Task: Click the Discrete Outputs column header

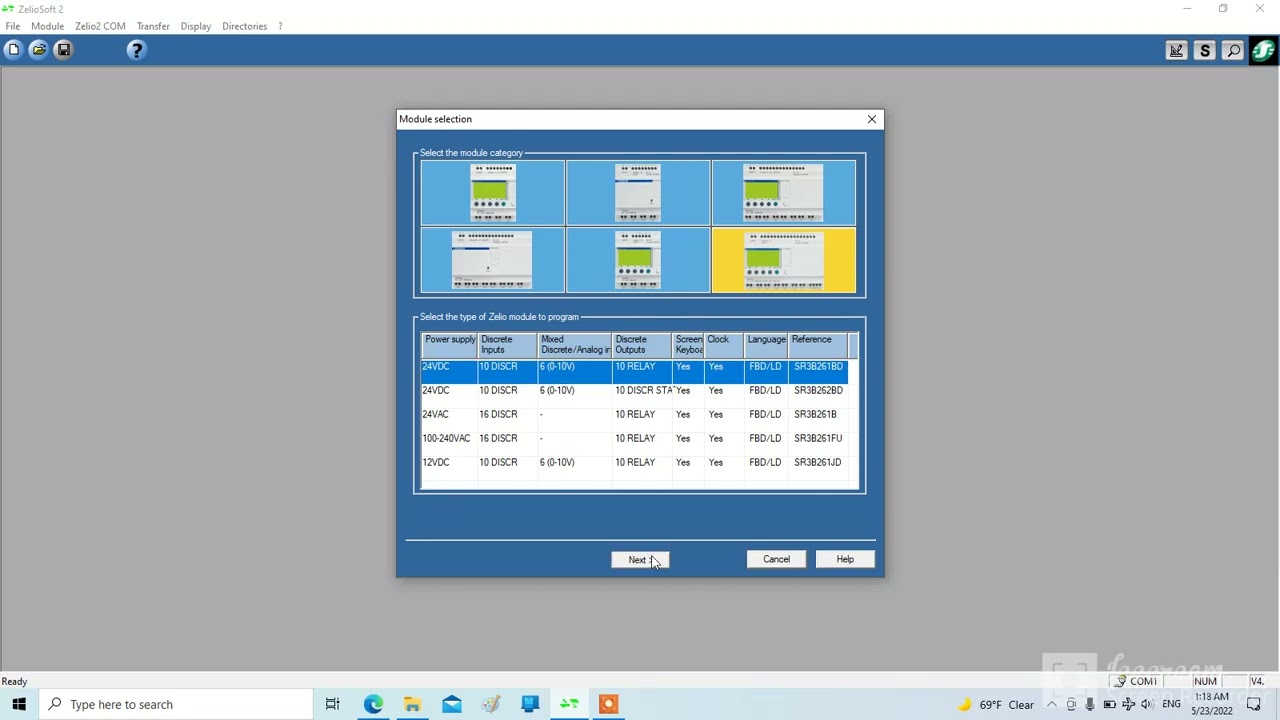Action: coord(641,345)
